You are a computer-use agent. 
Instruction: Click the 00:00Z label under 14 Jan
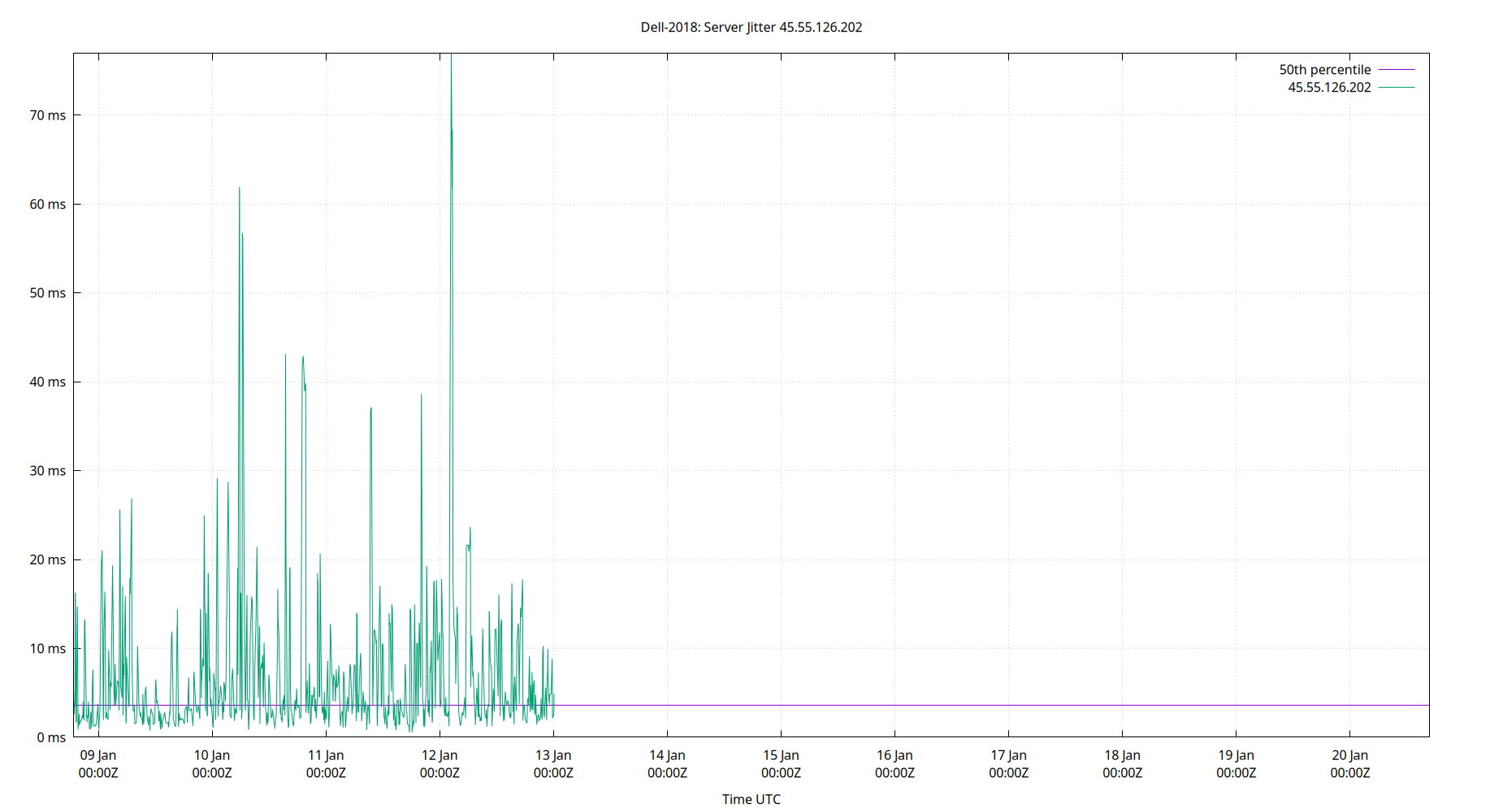(x=666, y=773)
